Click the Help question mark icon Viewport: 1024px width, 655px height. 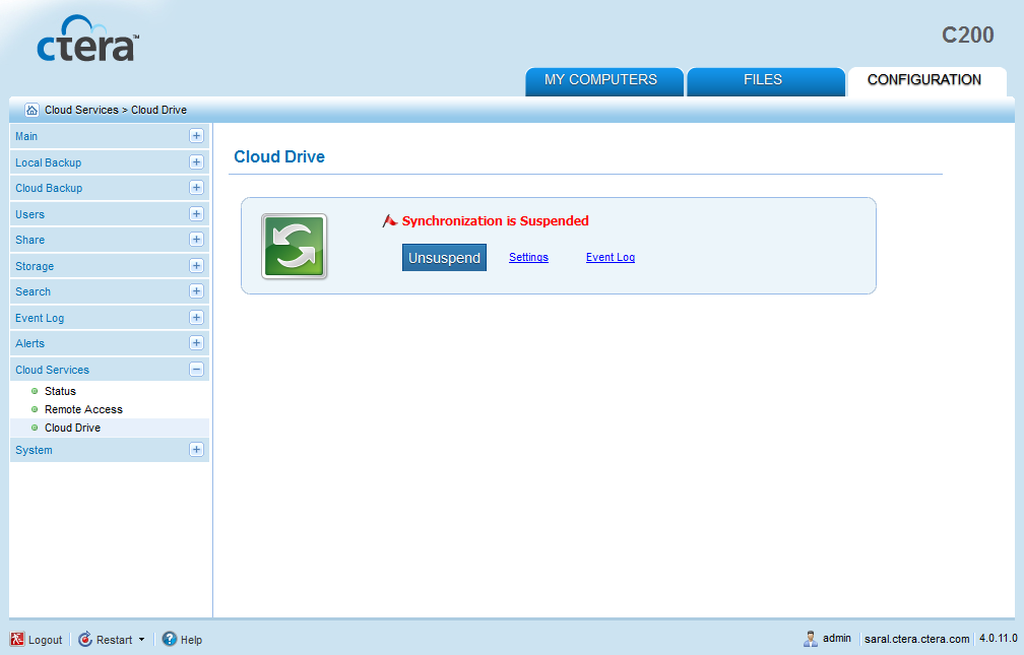coord(169,639)
